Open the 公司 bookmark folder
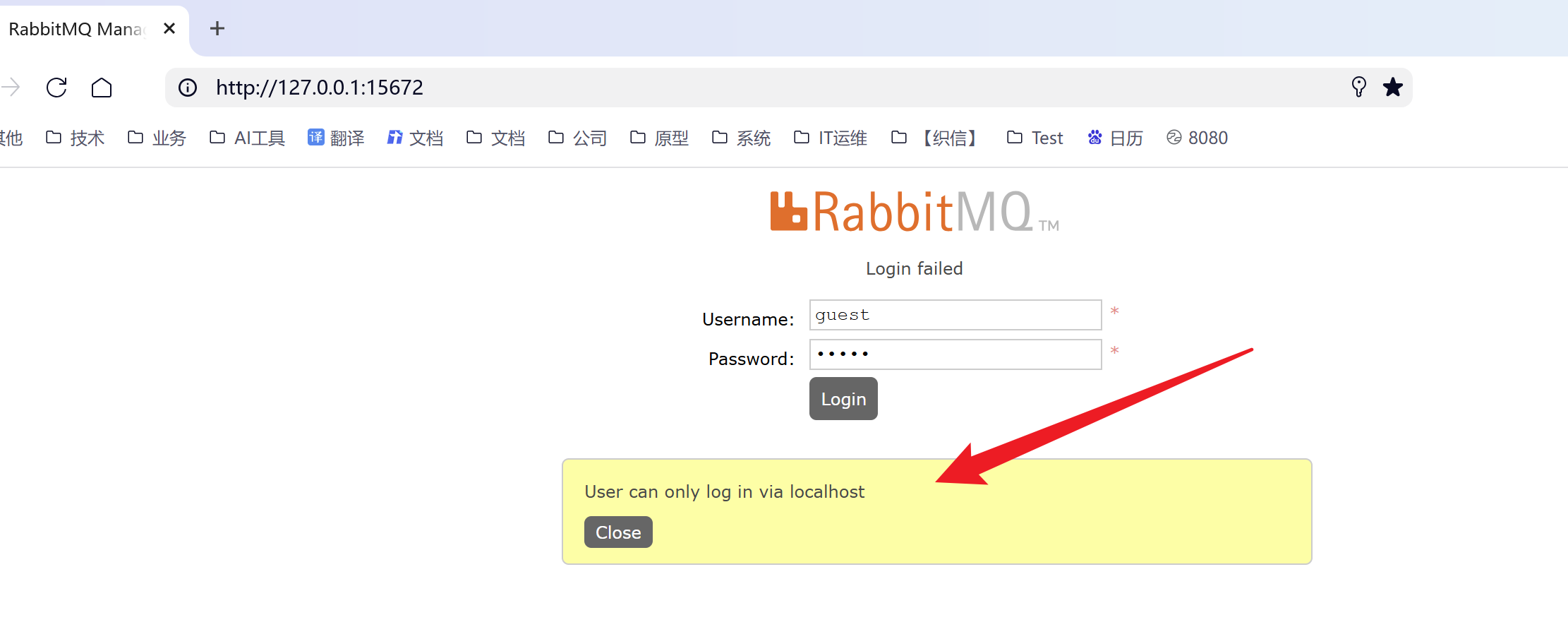Viewport: 1568px width, 639px height. point(577,138)
